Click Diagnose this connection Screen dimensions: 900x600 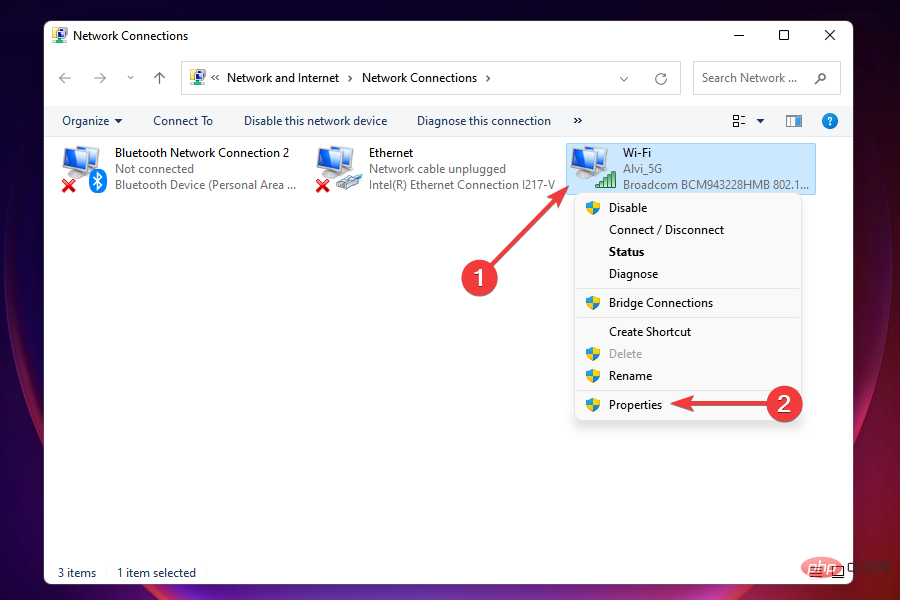483,120
